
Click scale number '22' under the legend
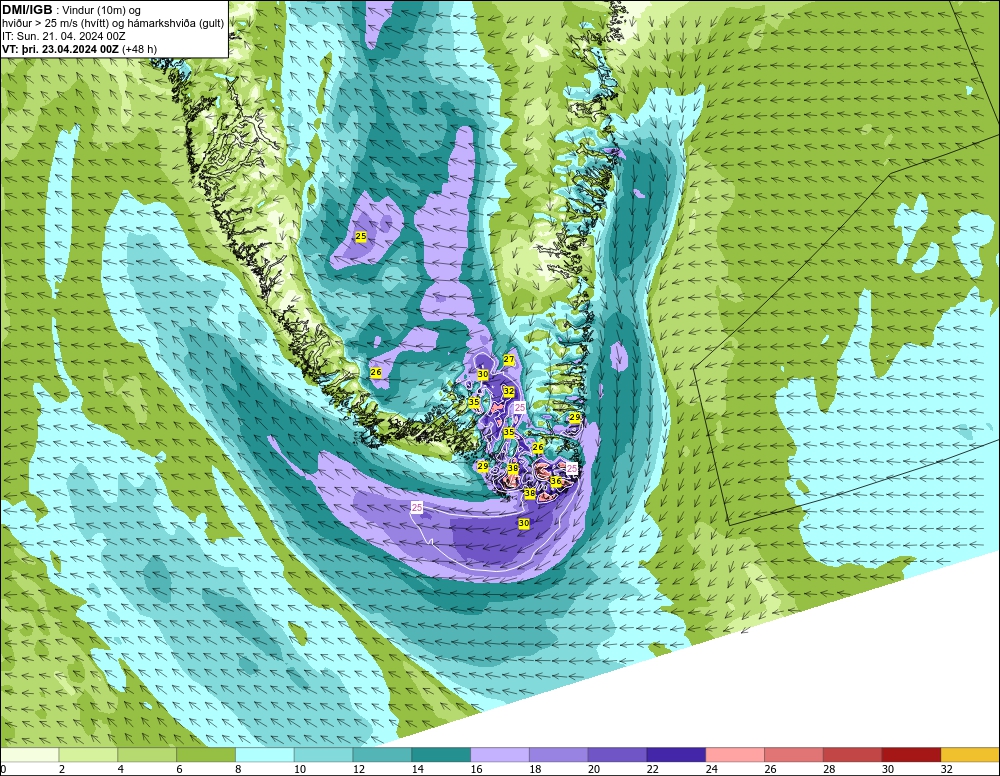point(652,769)
